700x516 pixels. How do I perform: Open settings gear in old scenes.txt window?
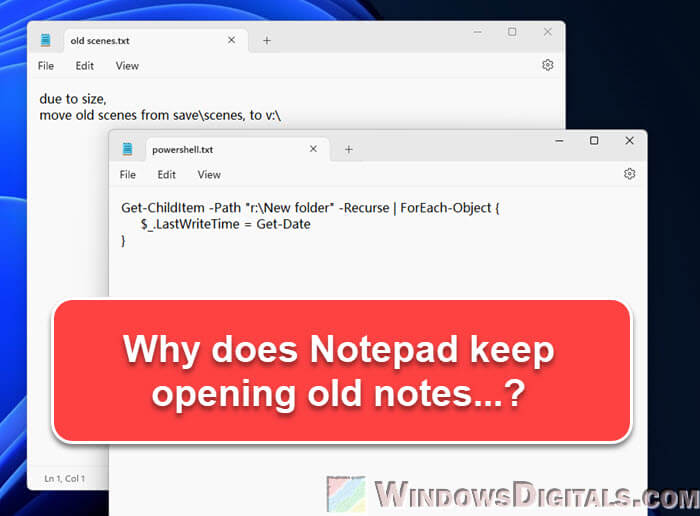pyautogui.click(x=548, y=65)
